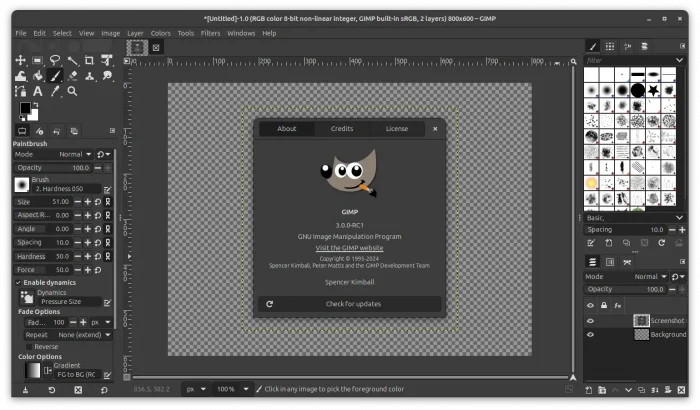This screenshot has width=700, height=410.
Task: Open brush picker via Hardness 050 thumbnail
Action: pyautogui.click(x=21, y=185)
